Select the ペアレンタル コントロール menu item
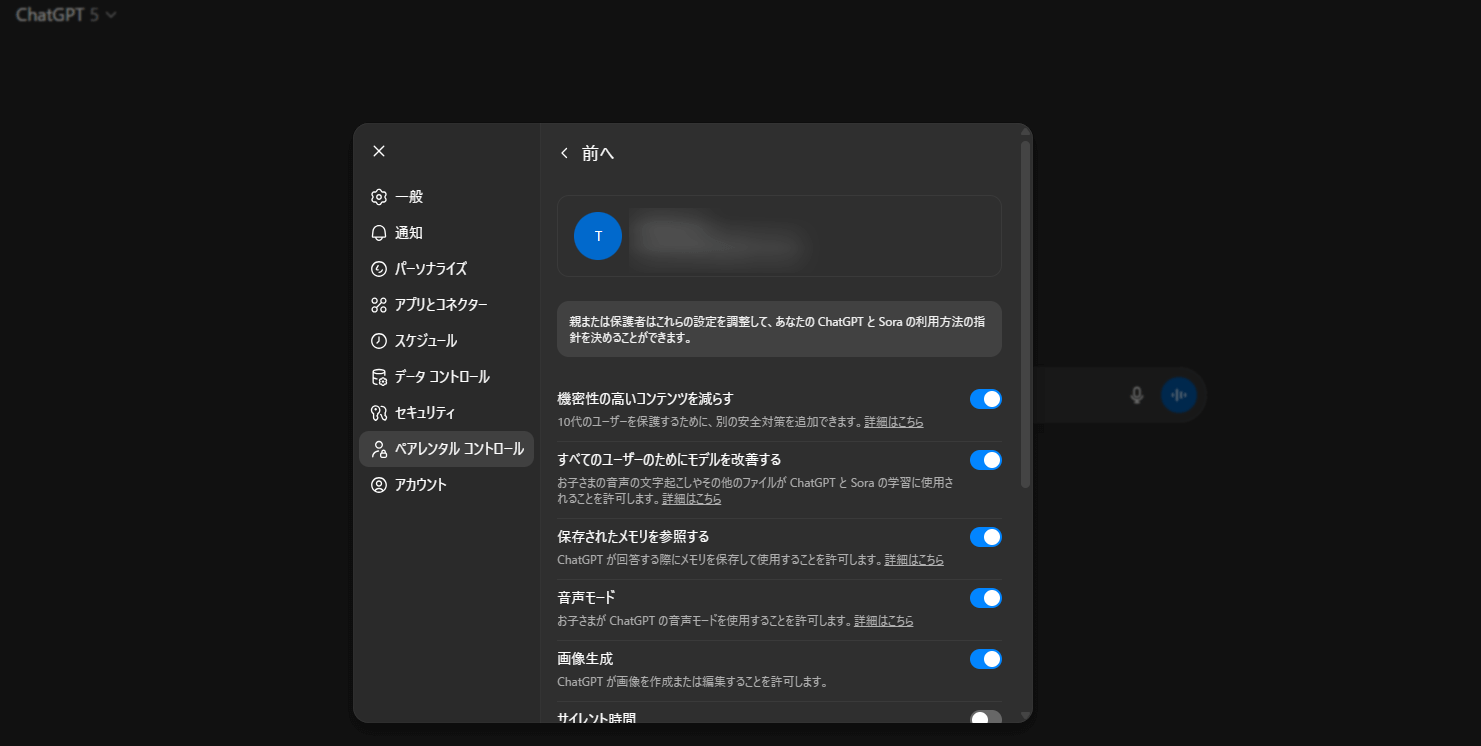The image size is (1481, 746). click(x=446, y=449)
